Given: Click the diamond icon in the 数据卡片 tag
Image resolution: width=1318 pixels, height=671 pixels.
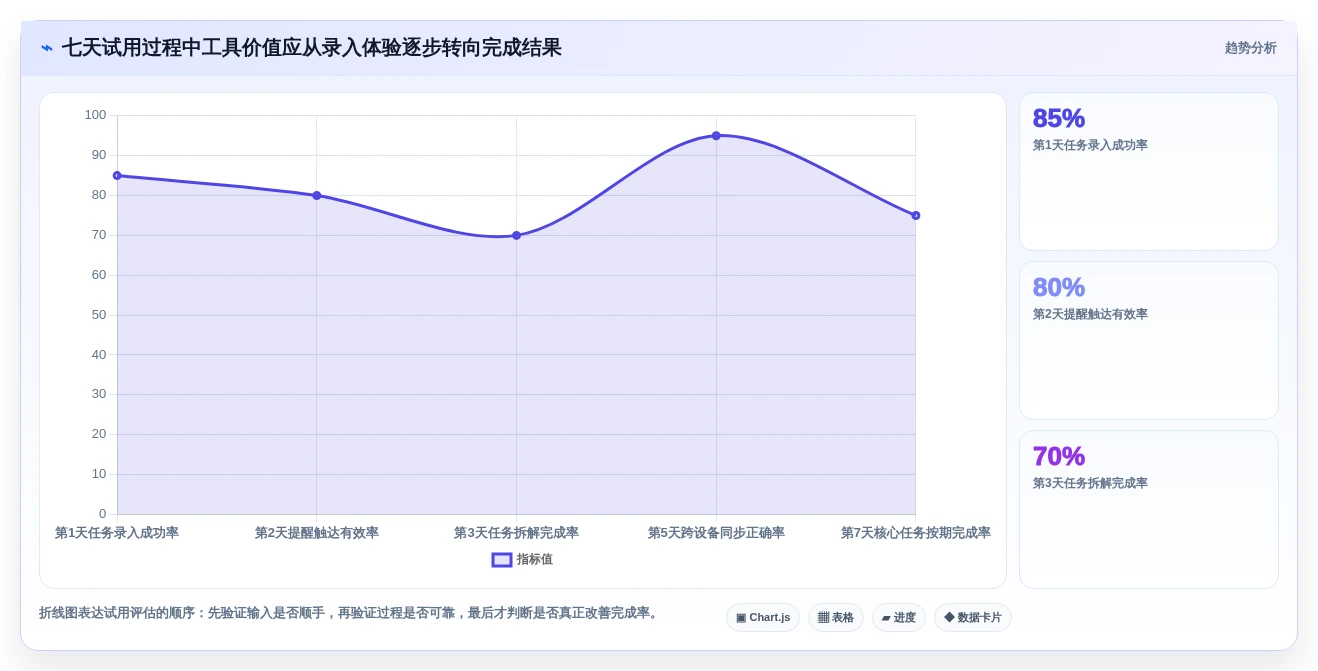Looking at the screenshot, I should coord(949,618).
